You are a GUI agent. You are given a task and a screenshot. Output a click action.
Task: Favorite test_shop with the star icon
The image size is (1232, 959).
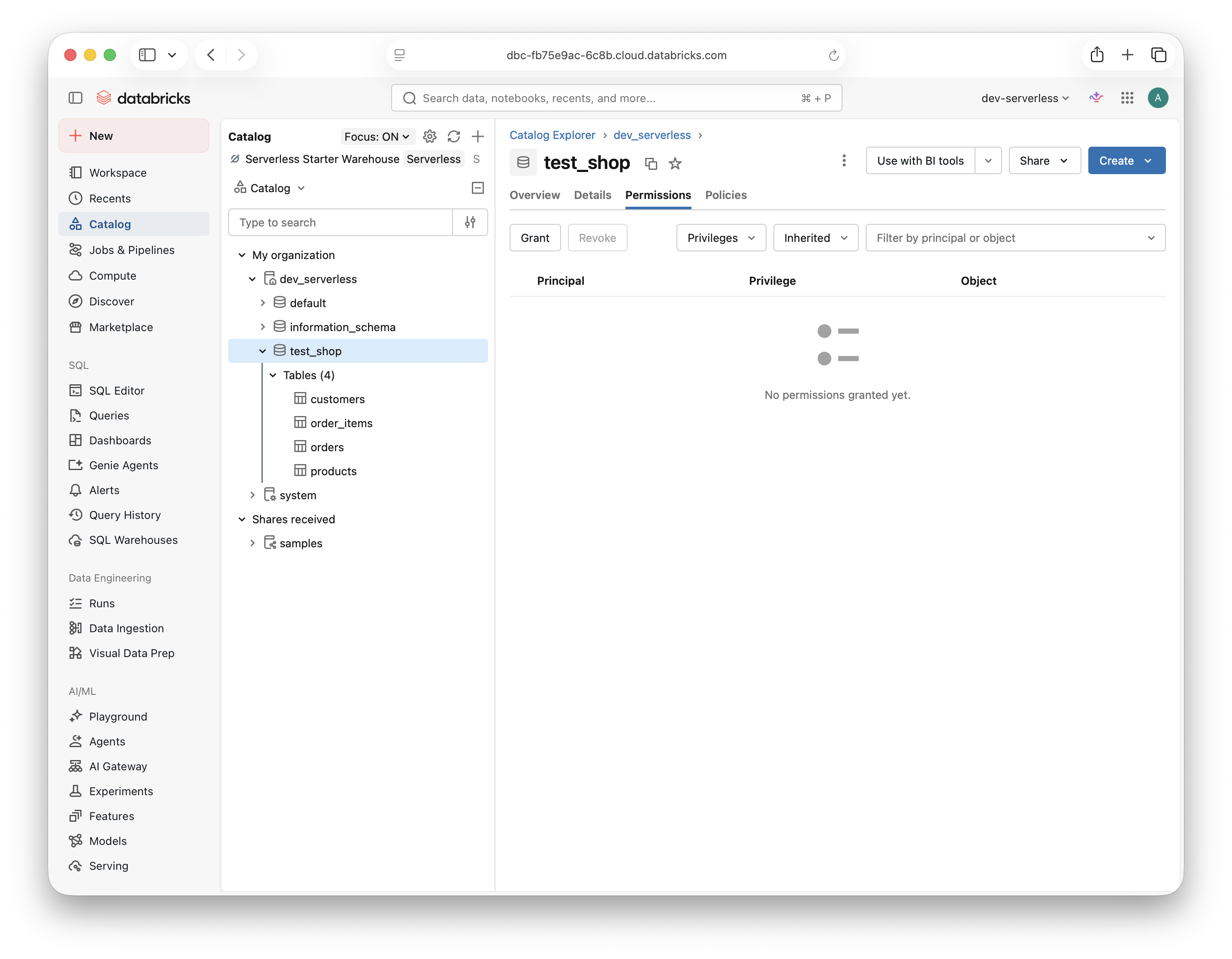pyautogui.click(x=675, y=163)
